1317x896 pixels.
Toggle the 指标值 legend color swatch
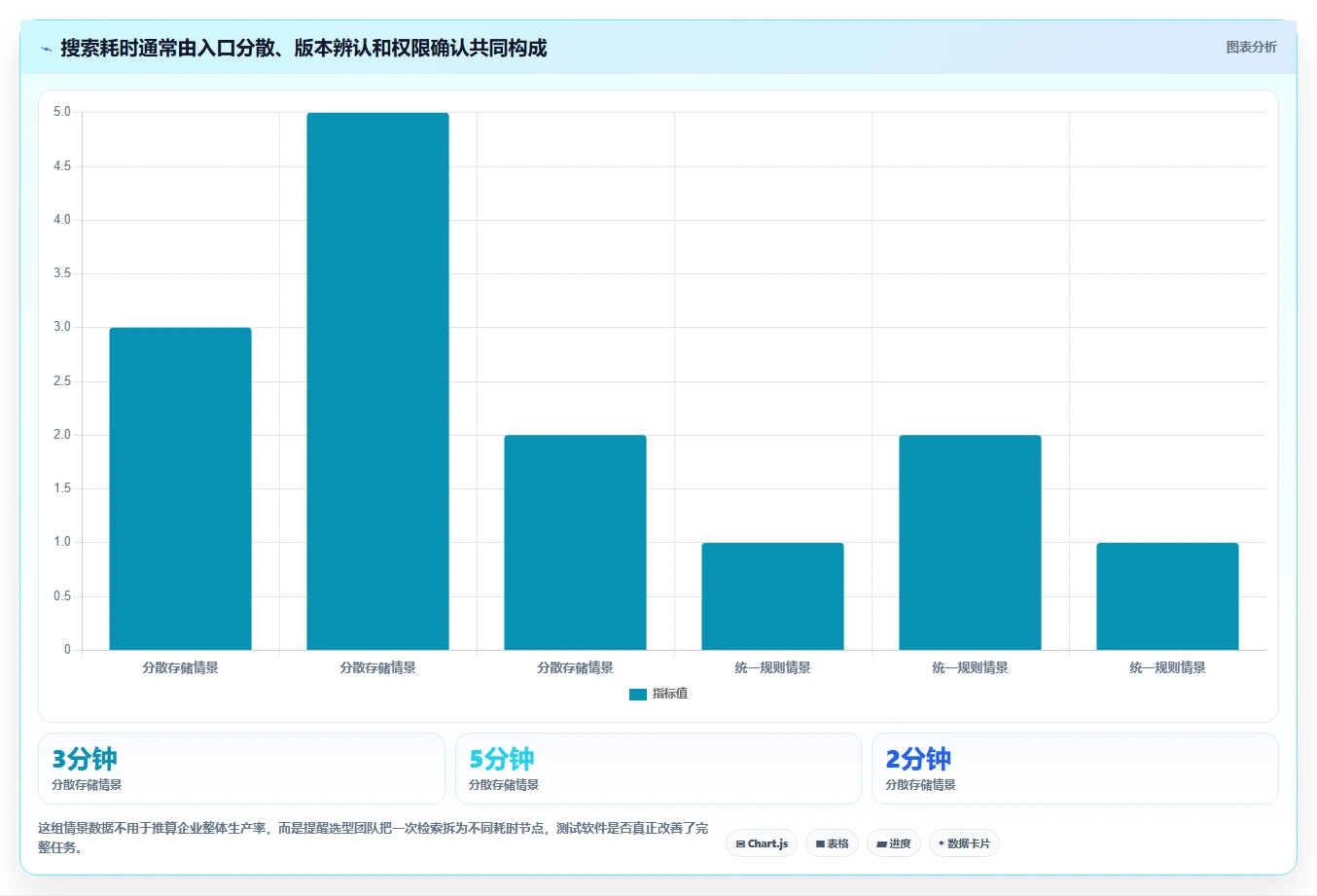(x=638, y=695)
